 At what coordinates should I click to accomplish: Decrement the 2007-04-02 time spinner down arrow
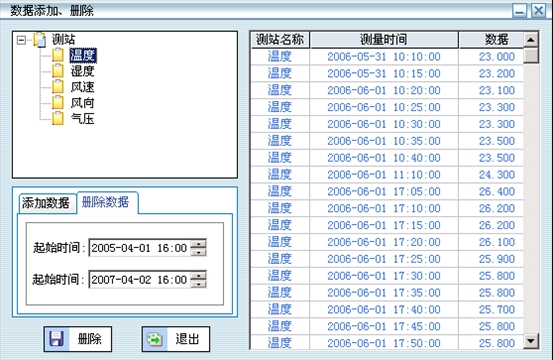(199, 284)
